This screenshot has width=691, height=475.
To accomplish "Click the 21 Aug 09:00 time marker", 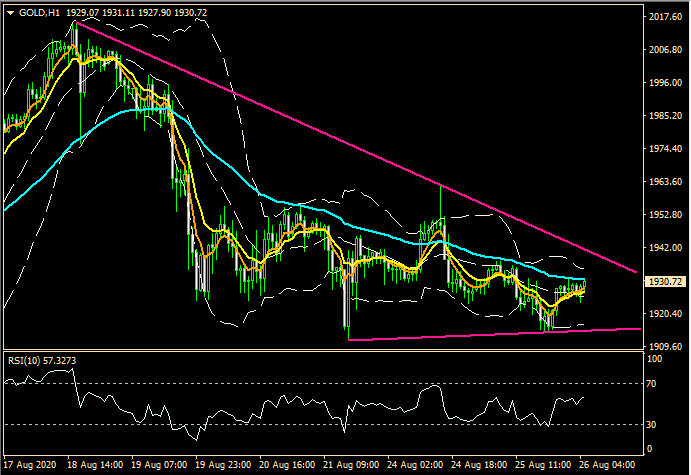I will [351, 466].
